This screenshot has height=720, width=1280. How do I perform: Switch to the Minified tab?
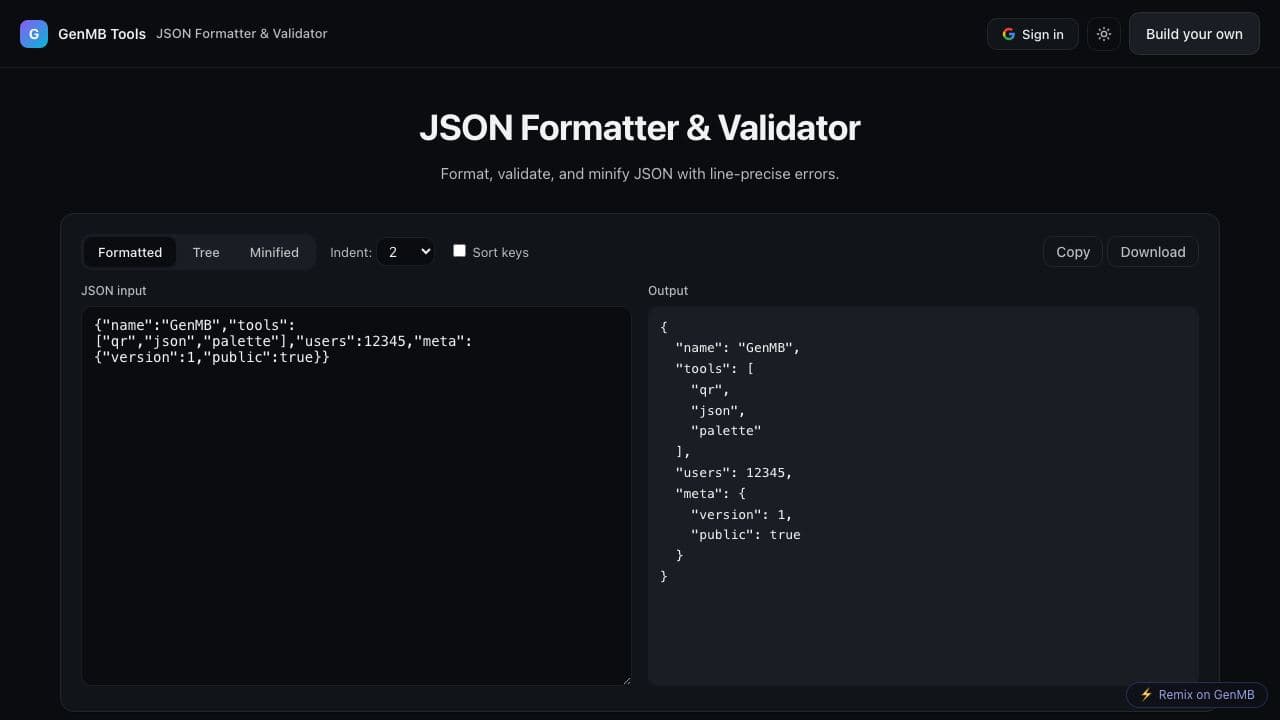pos(274,252)
